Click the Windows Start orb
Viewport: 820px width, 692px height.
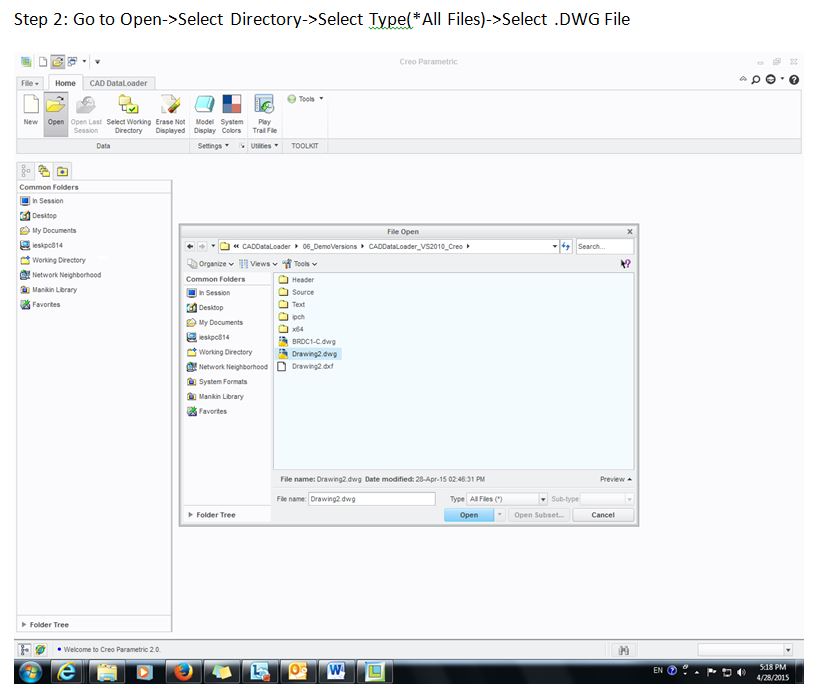30,672
